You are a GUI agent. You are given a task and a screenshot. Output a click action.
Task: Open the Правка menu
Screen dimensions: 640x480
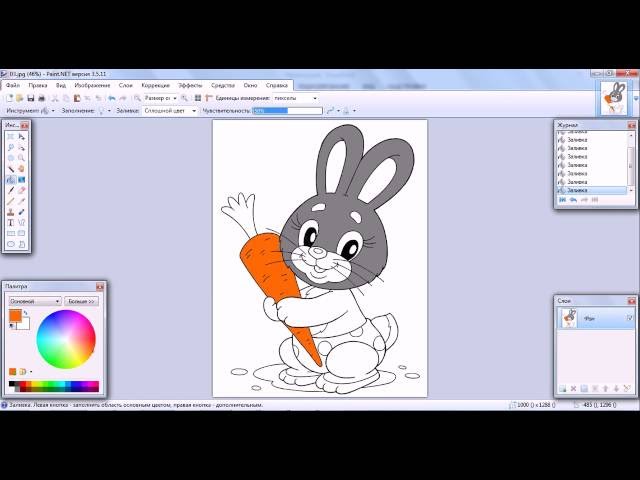38,85
